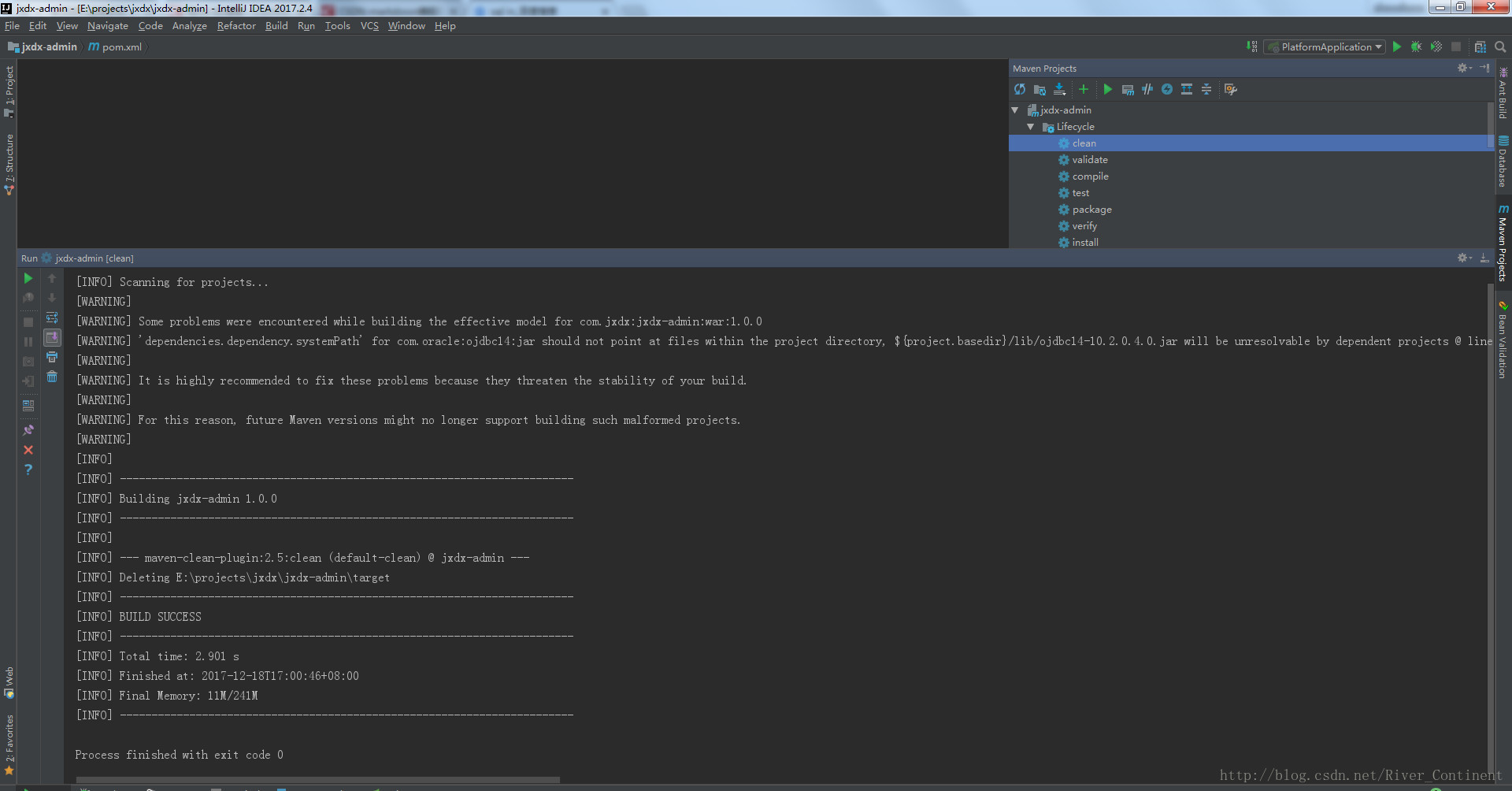
Task: Open the Refactor menu
Action: click(236, 26)
